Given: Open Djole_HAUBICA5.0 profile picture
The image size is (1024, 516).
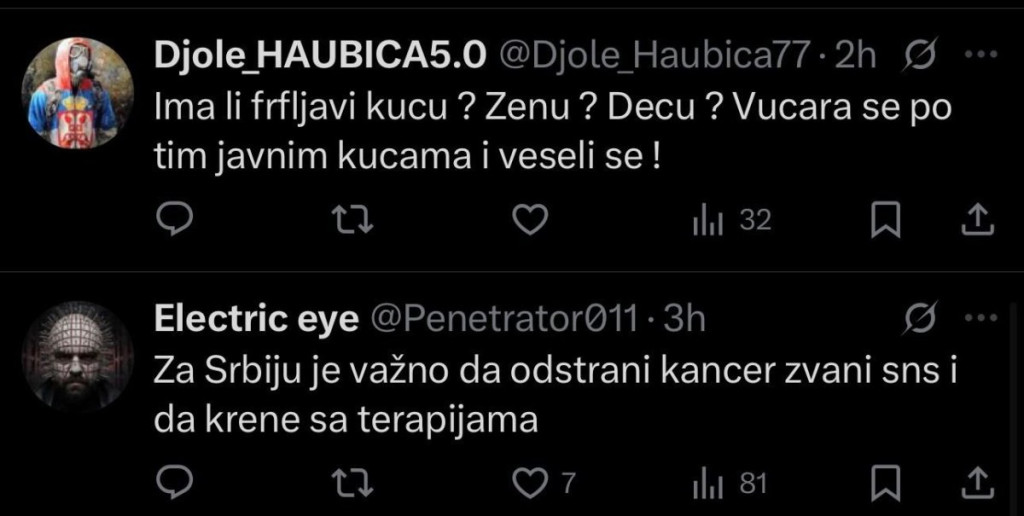Looking at the screenshot, I should coord(77,92).
